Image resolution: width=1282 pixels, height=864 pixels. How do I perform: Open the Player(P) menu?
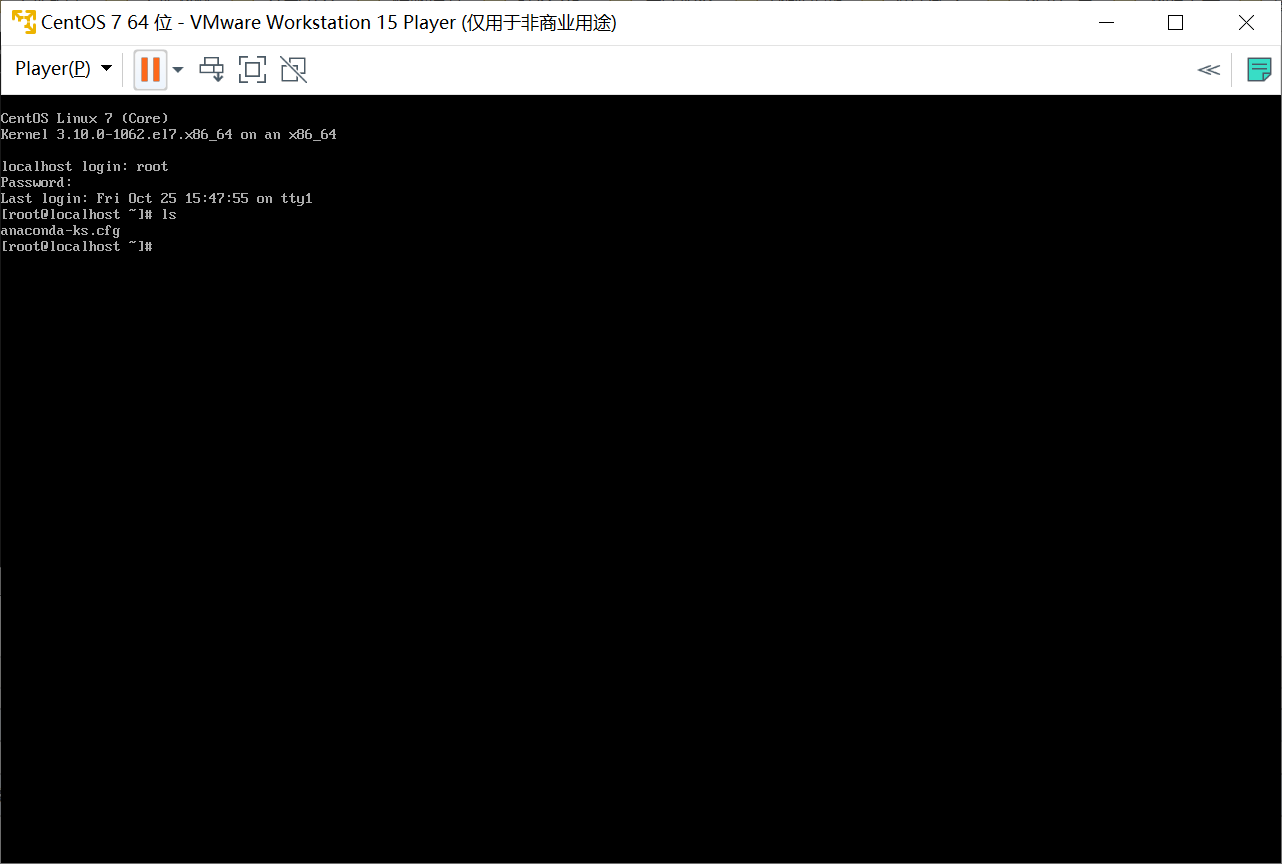(63, 69)
